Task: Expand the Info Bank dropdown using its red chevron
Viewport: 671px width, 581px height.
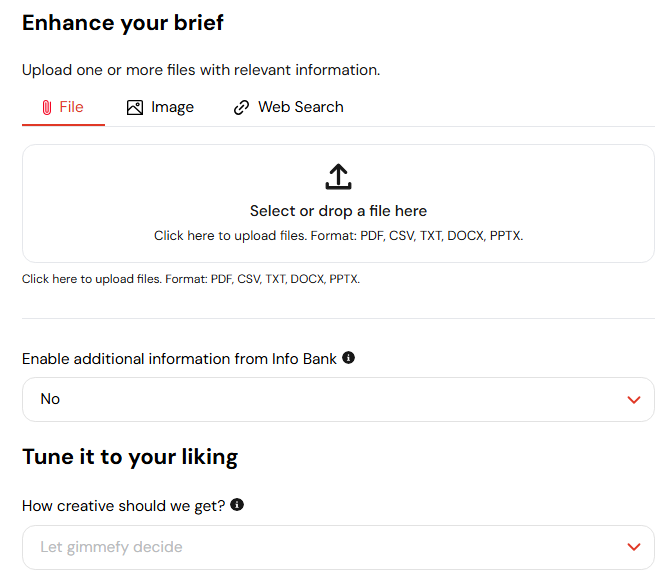Action: (x=633, y=400)
